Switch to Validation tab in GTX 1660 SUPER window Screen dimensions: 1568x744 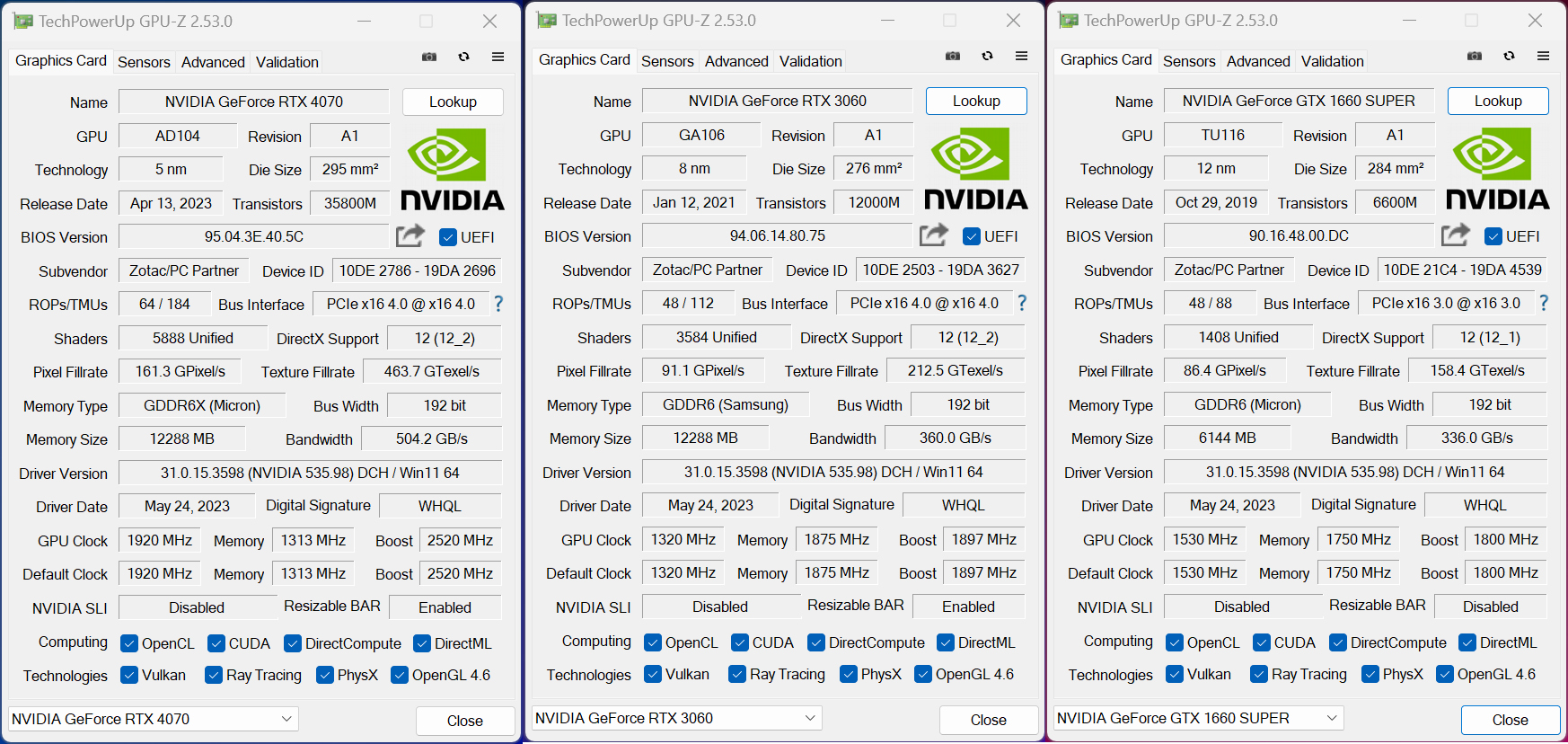(1333, 61)
